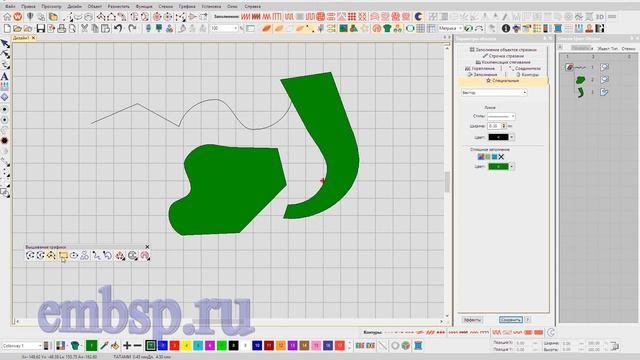Toggle the 3D view icon

coord(600,17)
